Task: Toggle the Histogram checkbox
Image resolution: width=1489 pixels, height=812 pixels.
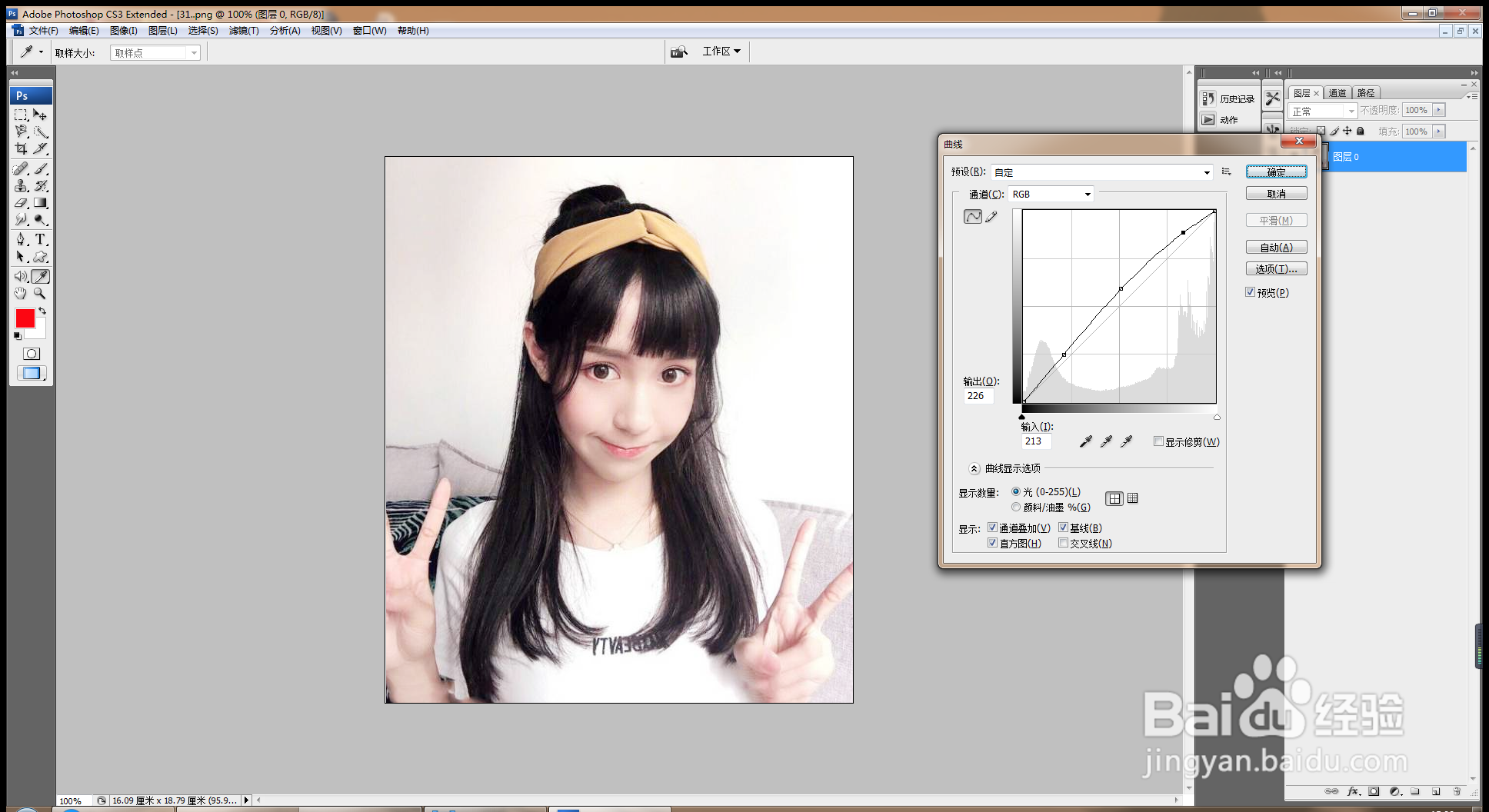Action: tap(992, 543)
